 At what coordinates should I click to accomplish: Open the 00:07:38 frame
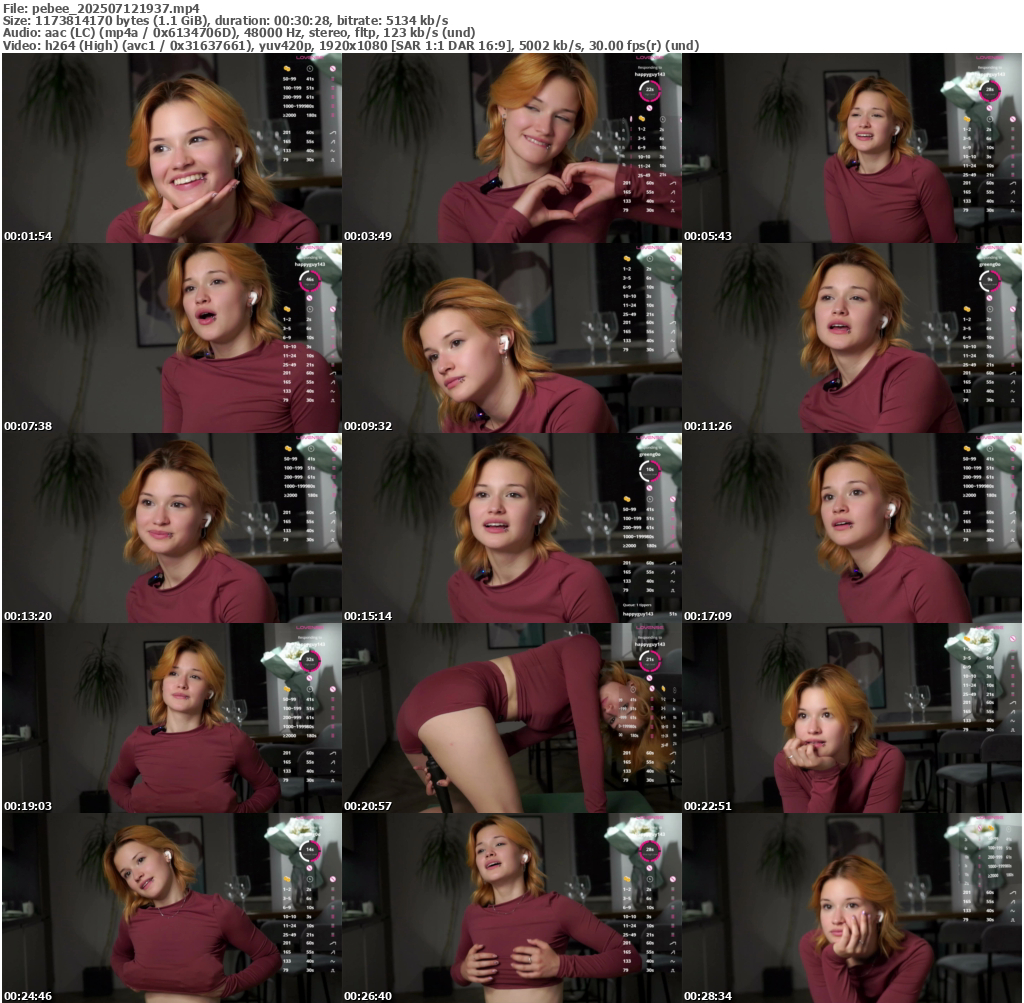[x=172, y=338]
